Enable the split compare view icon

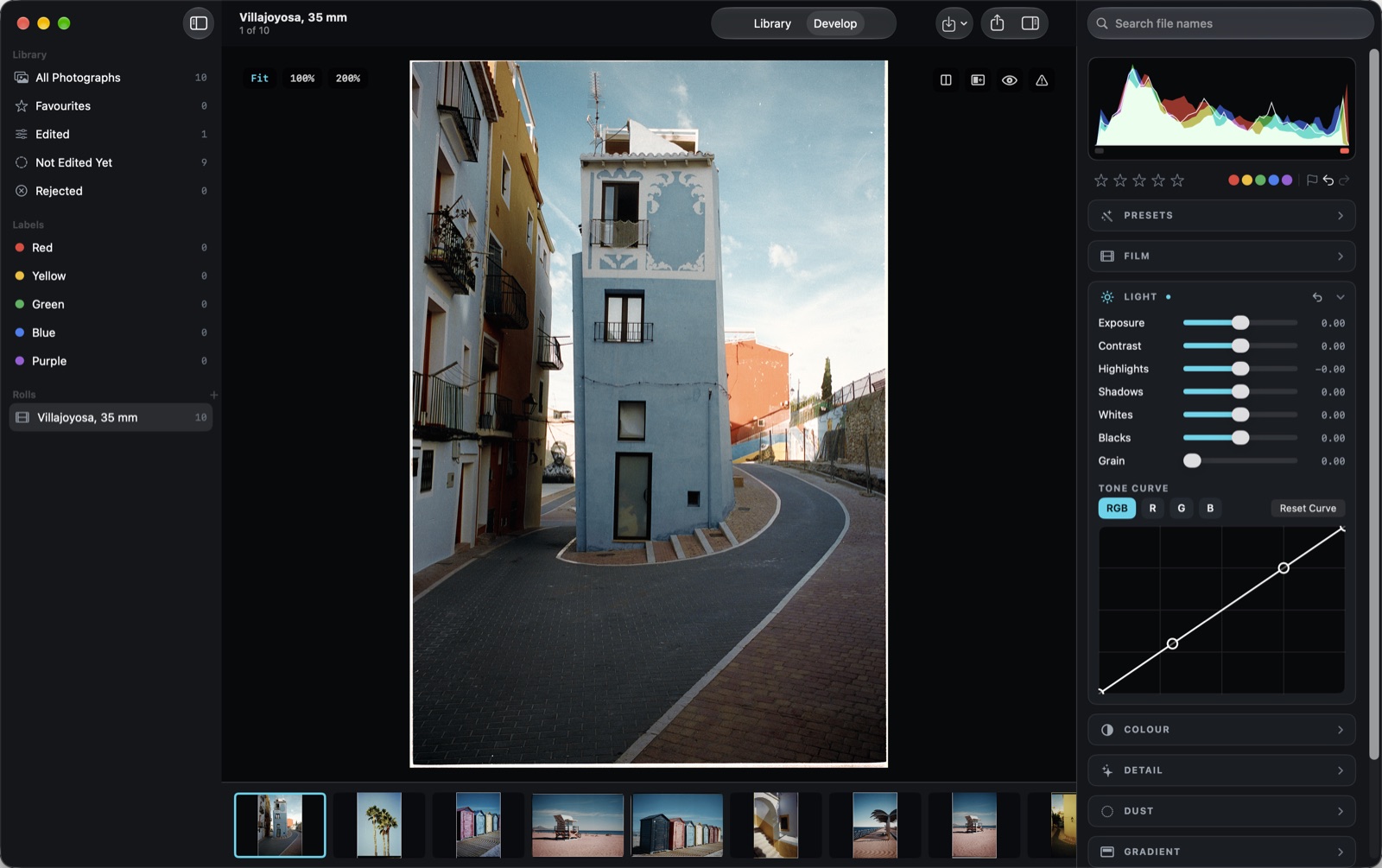pyautogui.click(x=946, y=80)
